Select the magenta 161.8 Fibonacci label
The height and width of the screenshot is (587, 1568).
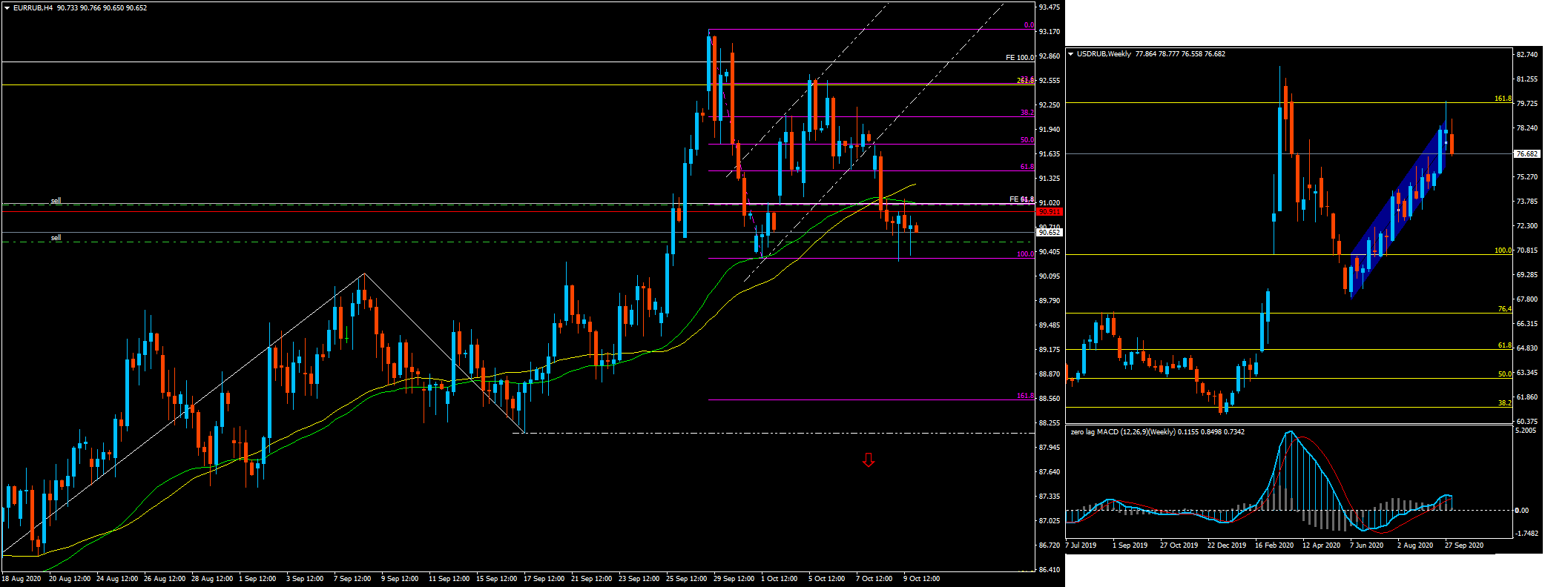1024,397
